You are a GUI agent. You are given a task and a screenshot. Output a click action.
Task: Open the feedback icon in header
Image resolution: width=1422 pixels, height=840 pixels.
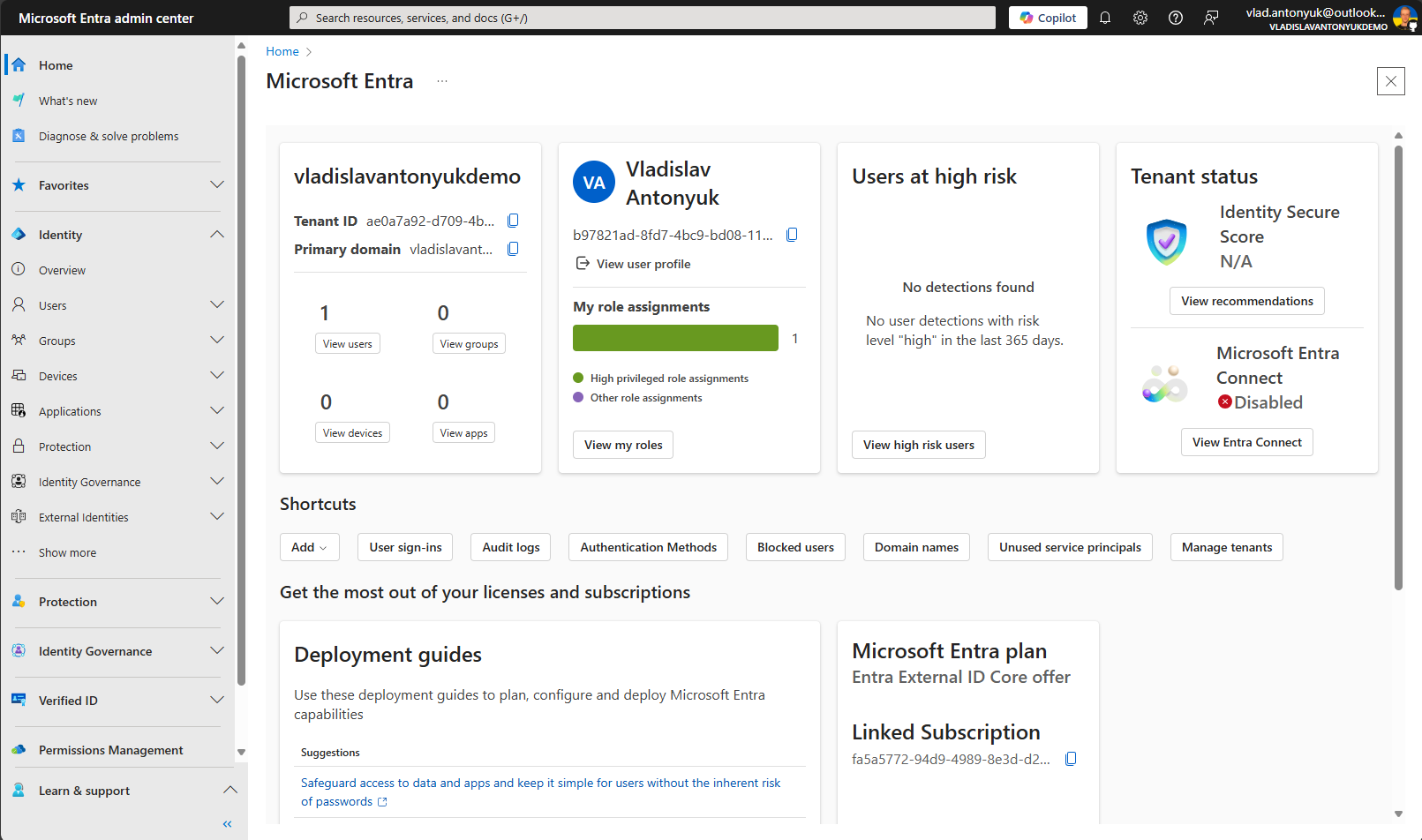[x=1211, y=18]
